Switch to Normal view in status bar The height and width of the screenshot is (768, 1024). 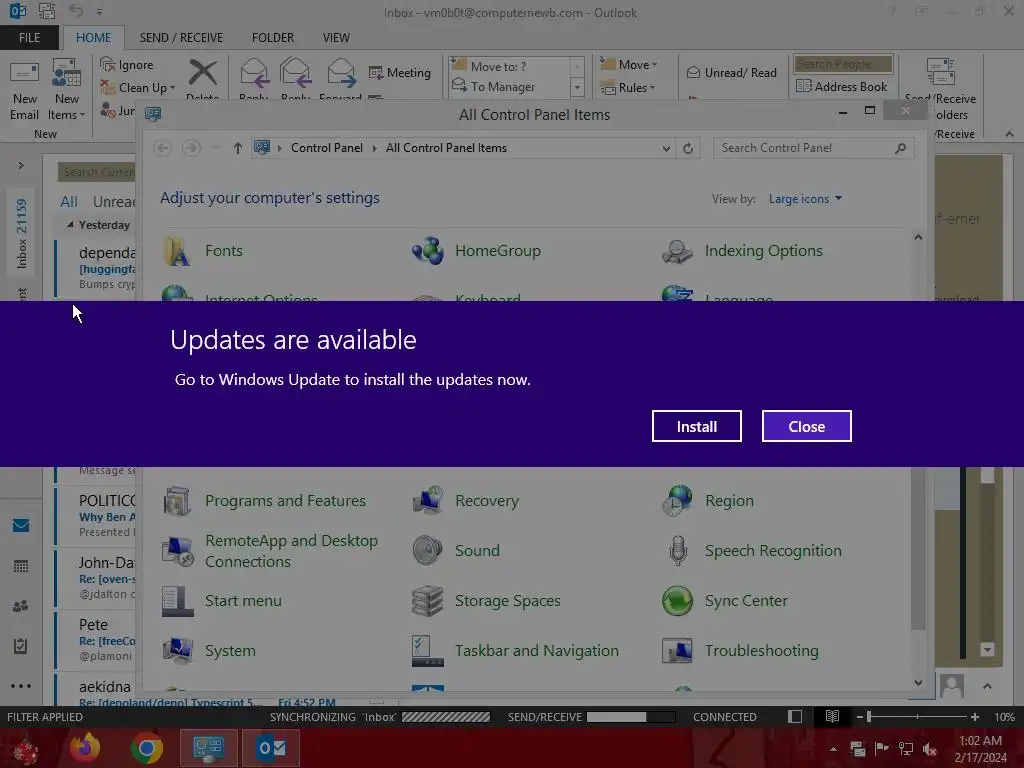795,717
